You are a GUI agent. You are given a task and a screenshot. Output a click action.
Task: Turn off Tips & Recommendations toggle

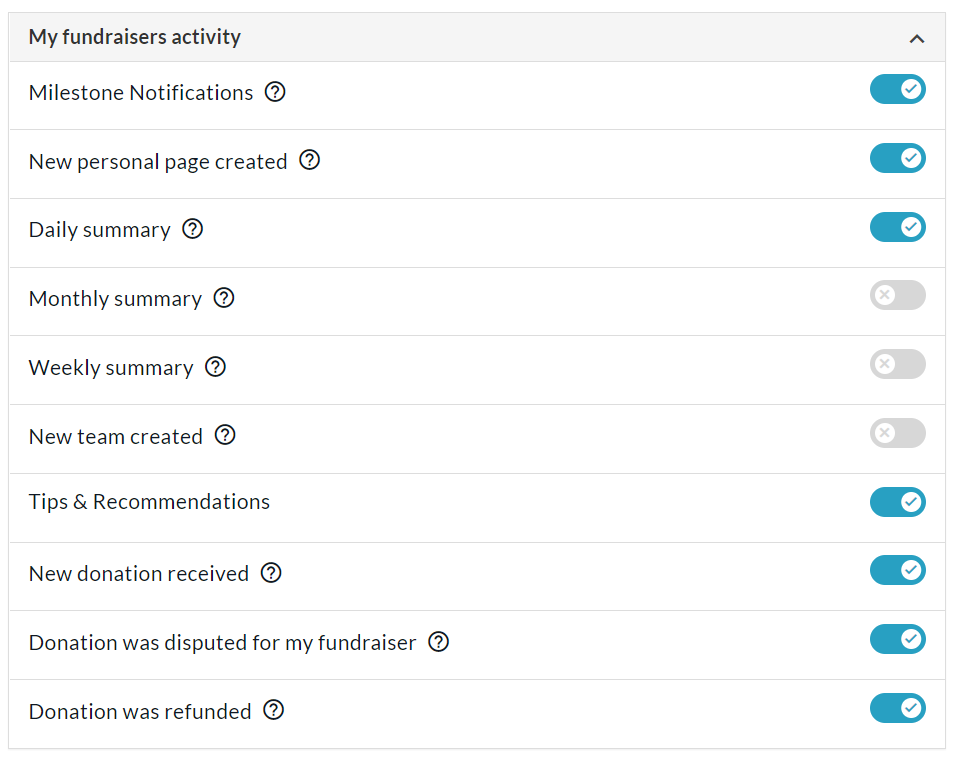coord(898,502)
